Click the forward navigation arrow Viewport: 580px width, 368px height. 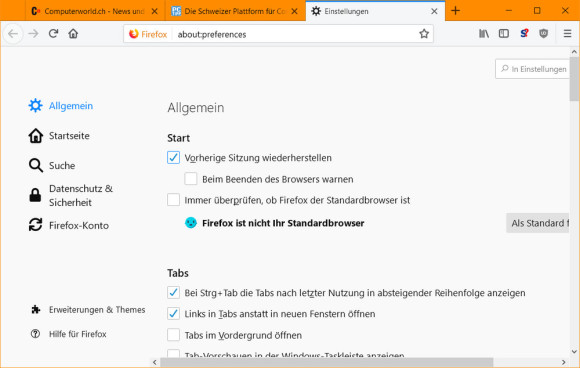pos(33,34)
